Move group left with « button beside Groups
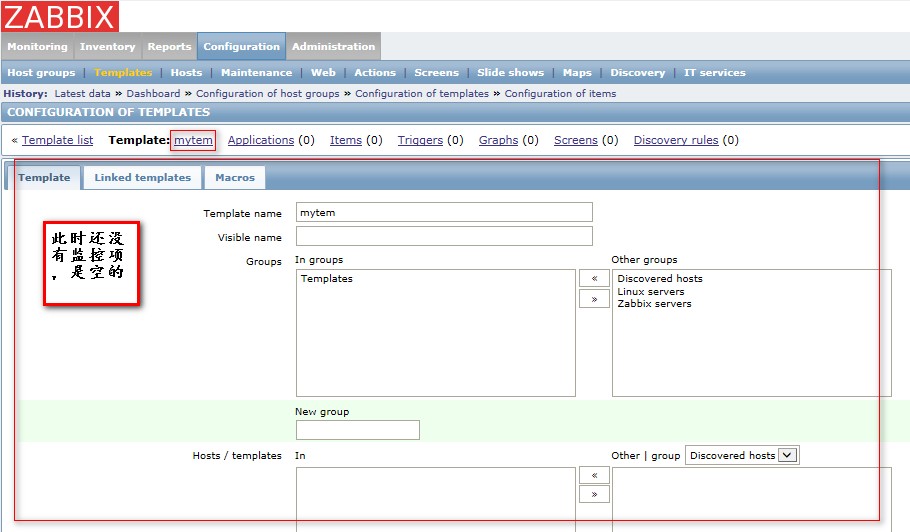 pos(594,278)
